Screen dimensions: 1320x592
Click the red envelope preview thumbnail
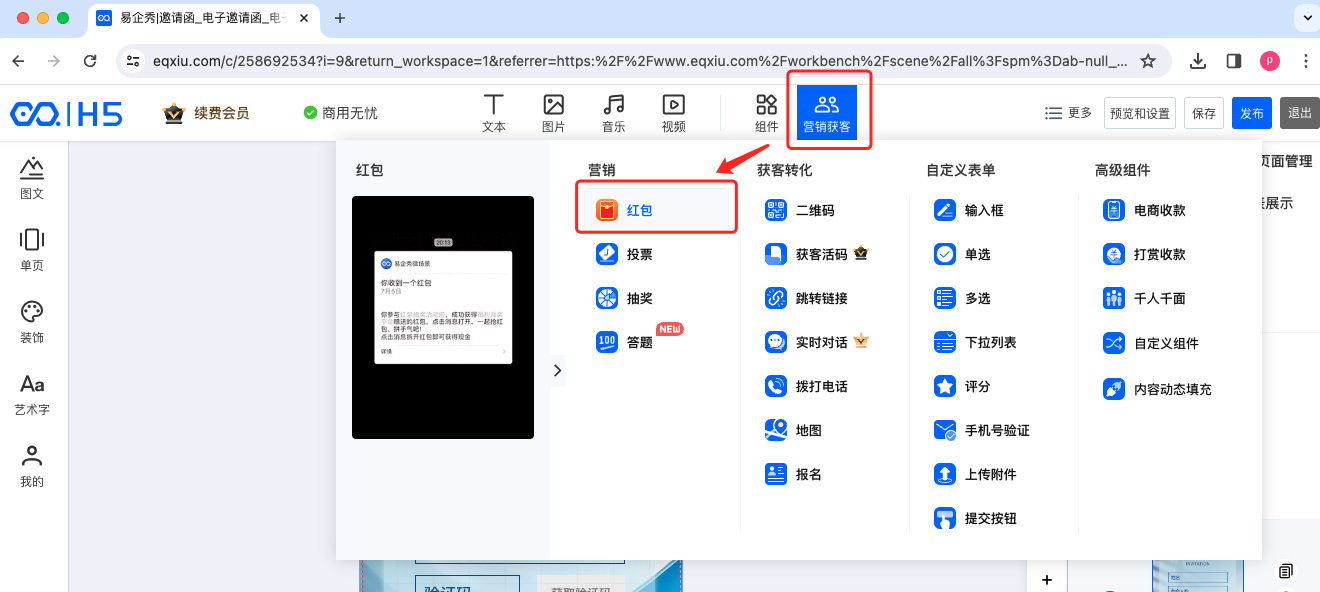[x=443, y=317]
